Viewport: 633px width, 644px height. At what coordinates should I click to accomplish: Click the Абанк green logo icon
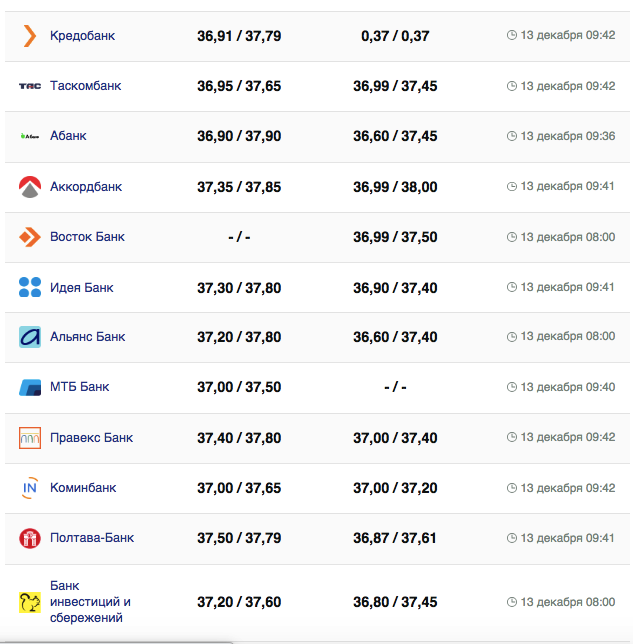click(29, 136)
